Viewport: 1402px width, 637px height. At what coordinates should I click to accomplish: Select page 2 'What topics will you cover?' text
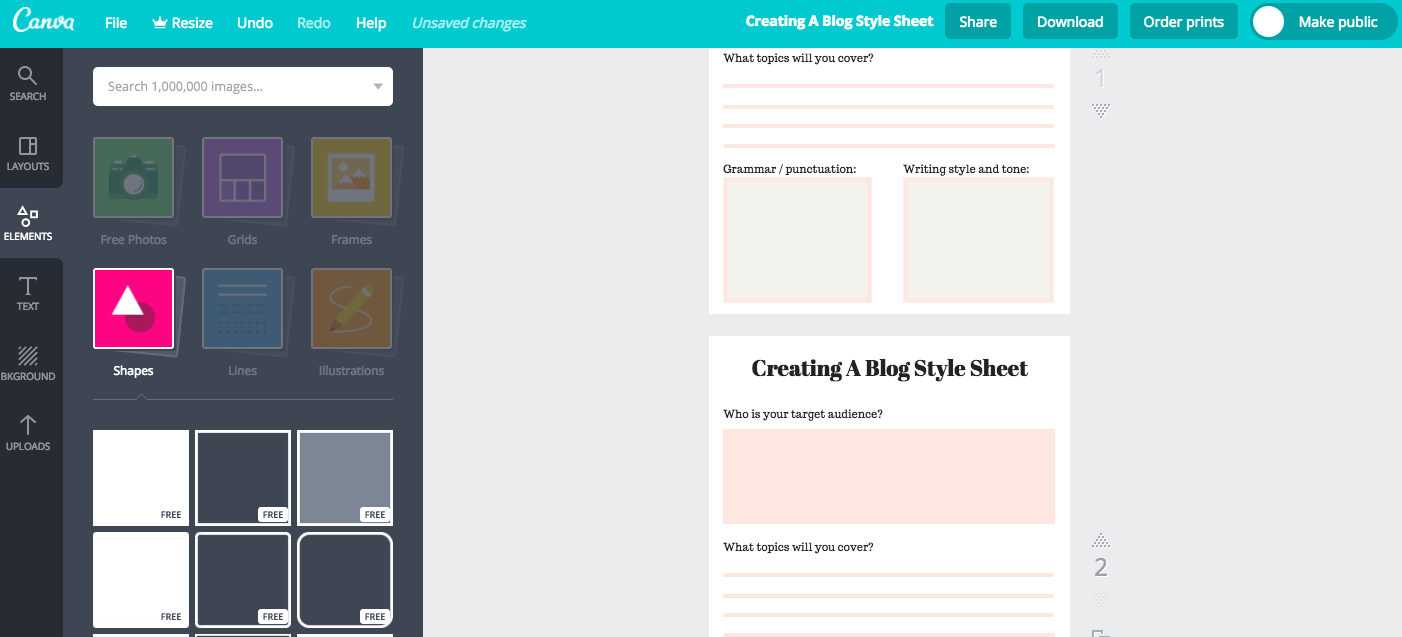pyautogui.click(x=798, y=547)
